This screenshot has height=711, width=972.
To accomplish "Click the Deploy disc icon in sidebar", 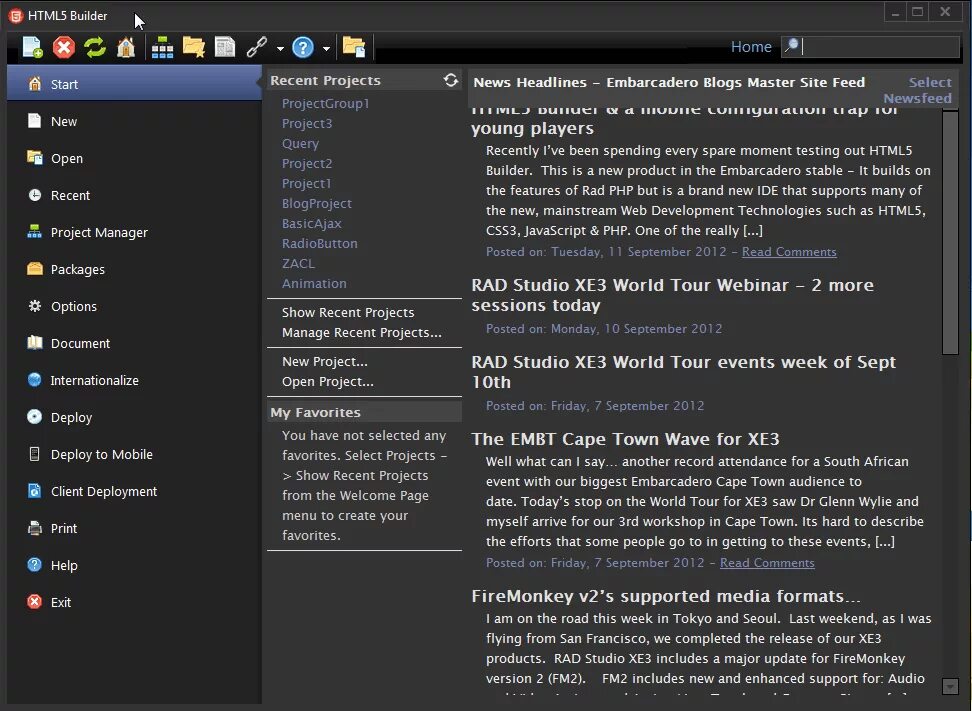I will 35,417.
